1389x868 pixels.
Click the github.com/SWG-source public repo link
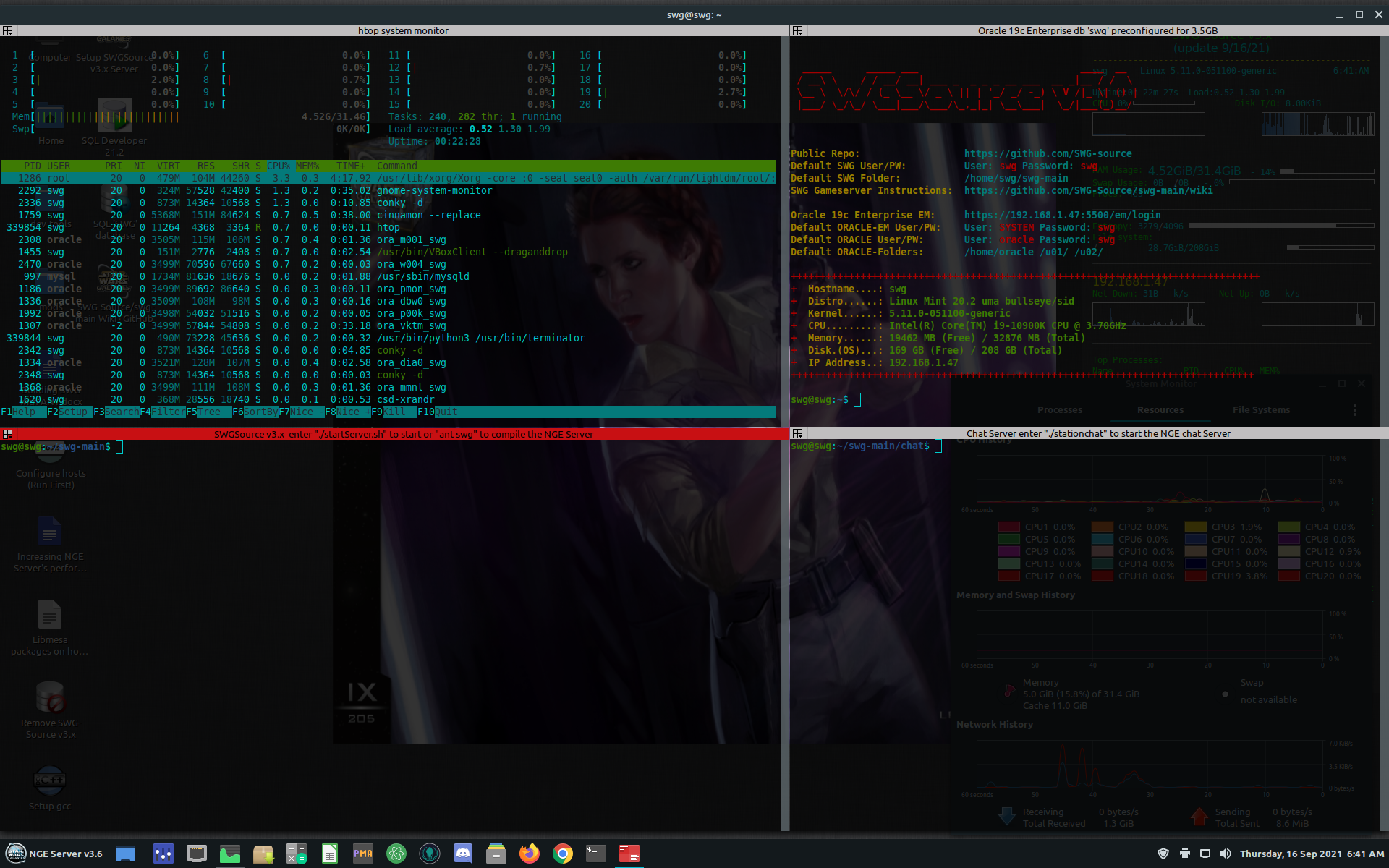coord(1048,153)
